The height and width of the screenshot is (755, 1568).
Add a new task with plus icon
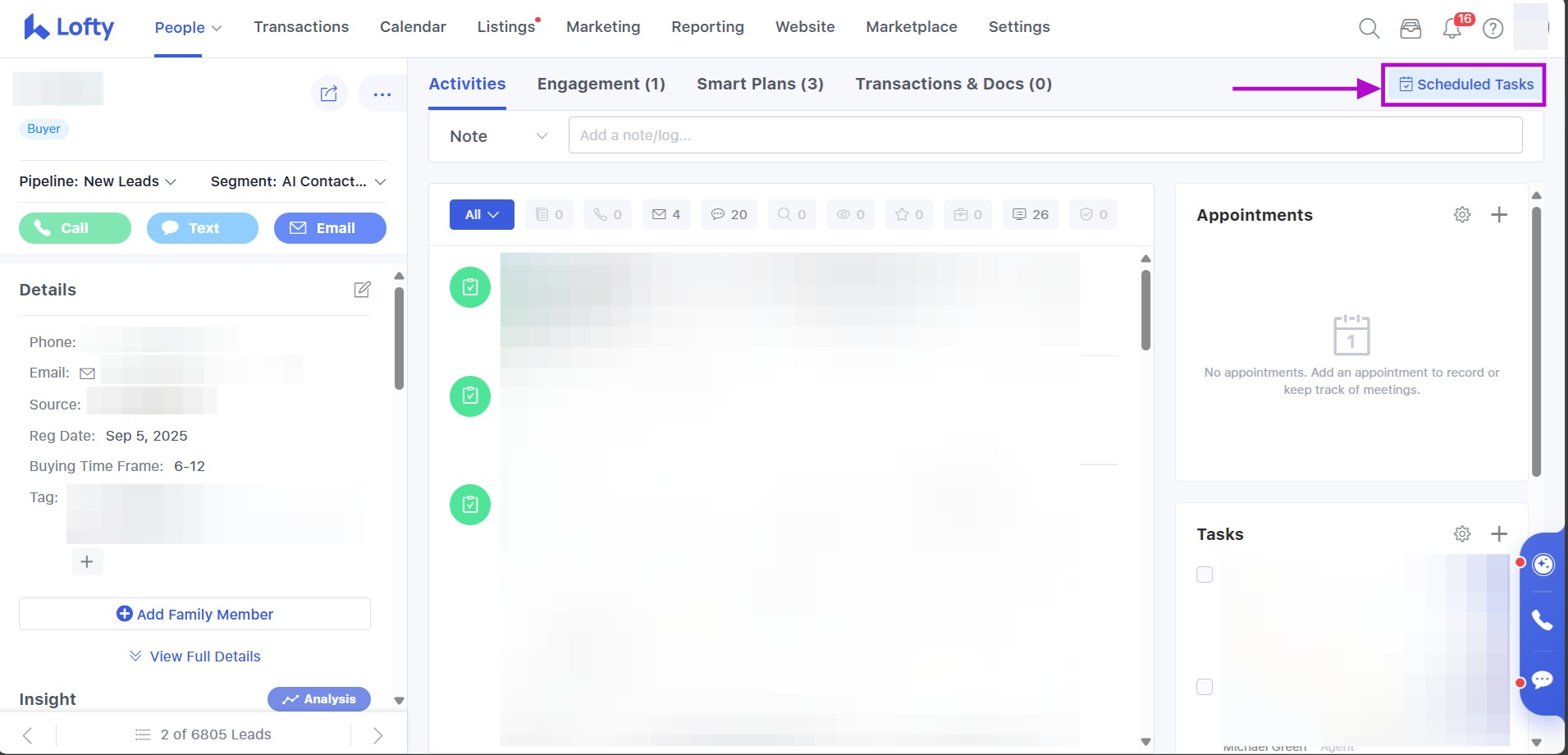[1499, 534]
